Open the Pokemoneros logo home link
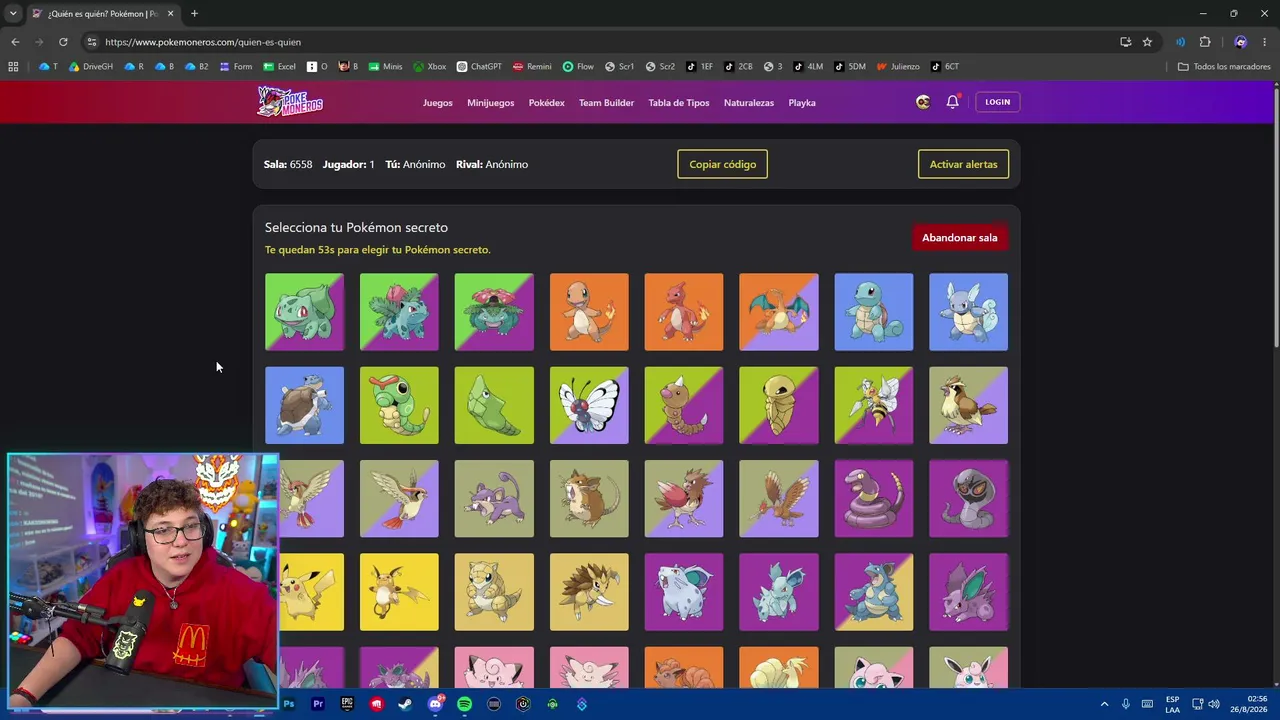This screenshot has width=1280, height=720. coord(290,102)
